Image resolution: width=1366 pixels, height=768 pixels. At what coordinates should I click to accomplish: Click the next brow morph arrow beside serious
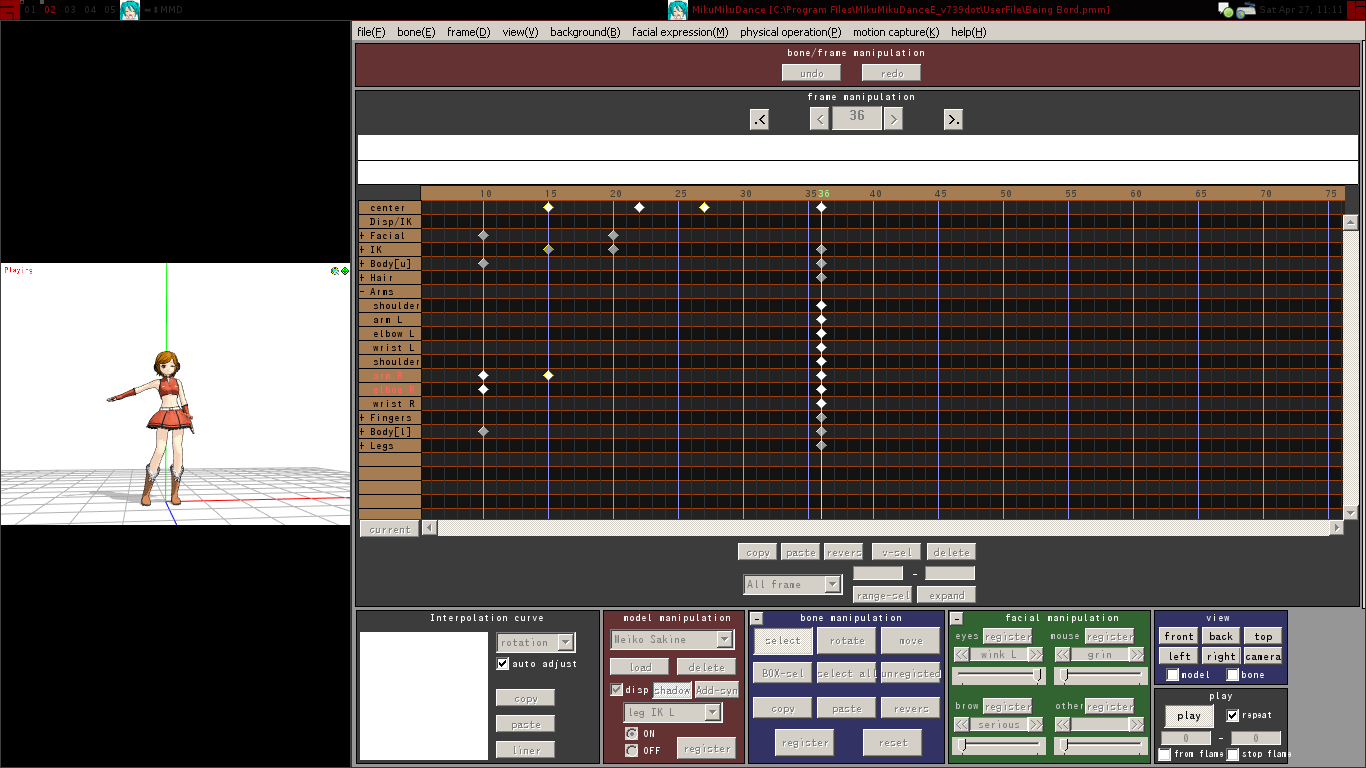coord(1035,725)
